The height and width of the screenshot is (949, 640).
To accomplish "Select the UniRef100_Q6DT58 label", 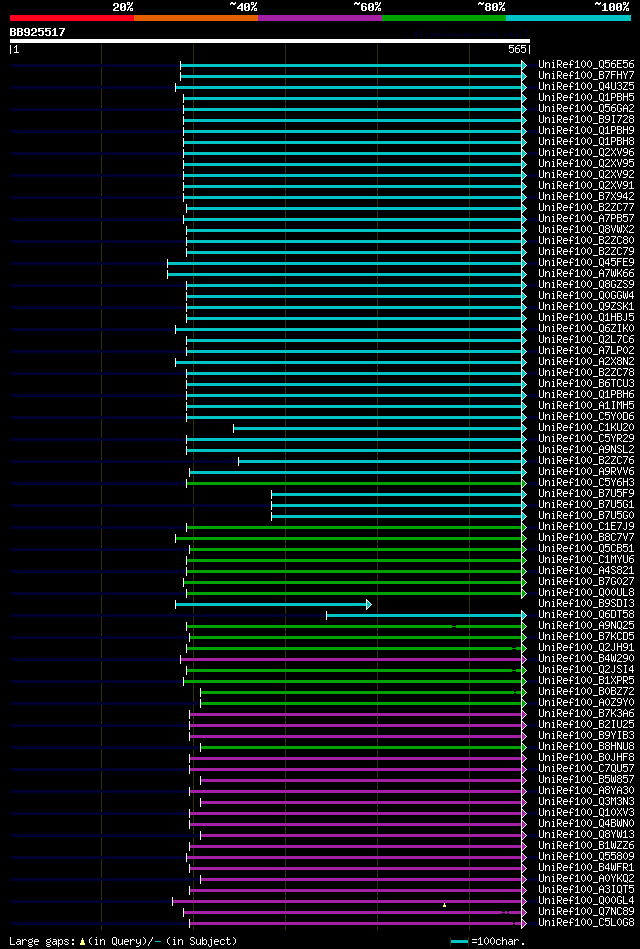I will [587, 614].
